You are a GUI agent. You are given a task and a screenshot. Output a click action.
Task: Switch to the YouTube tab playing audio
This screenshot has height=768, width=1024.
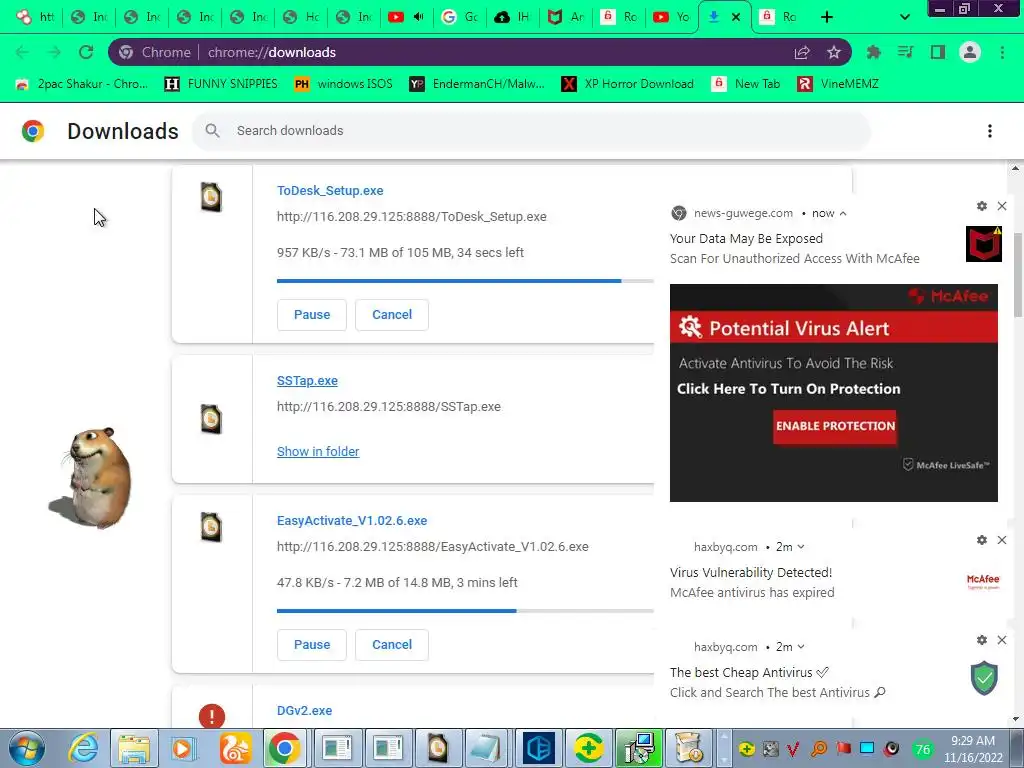point(406,17)
